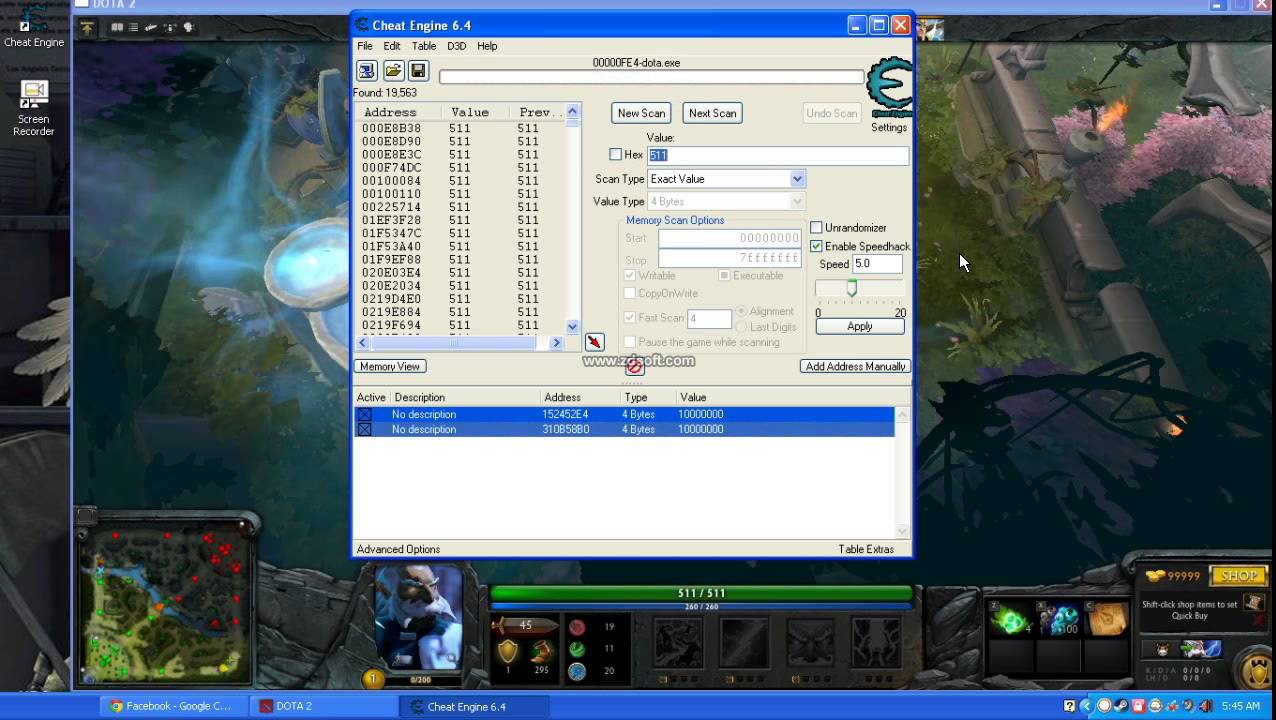The image size is (1276, 720).
Task: Click the open file folder icon in Cheat Engine
Action: [x=393, y=71]
